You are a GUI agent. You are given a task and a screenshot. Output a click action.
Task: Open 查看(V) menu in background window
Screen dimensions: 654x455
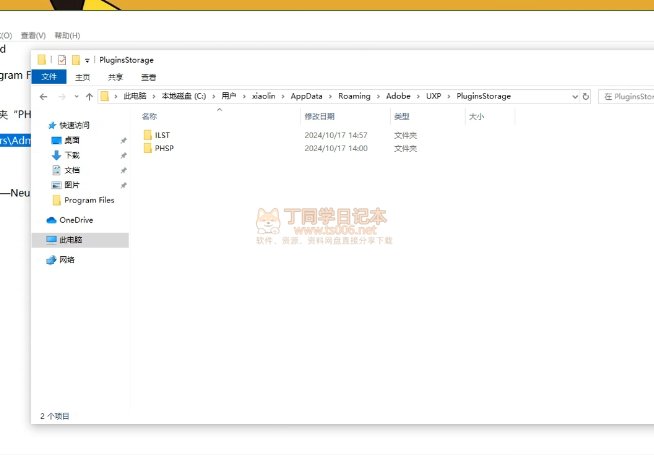[33, 35]
